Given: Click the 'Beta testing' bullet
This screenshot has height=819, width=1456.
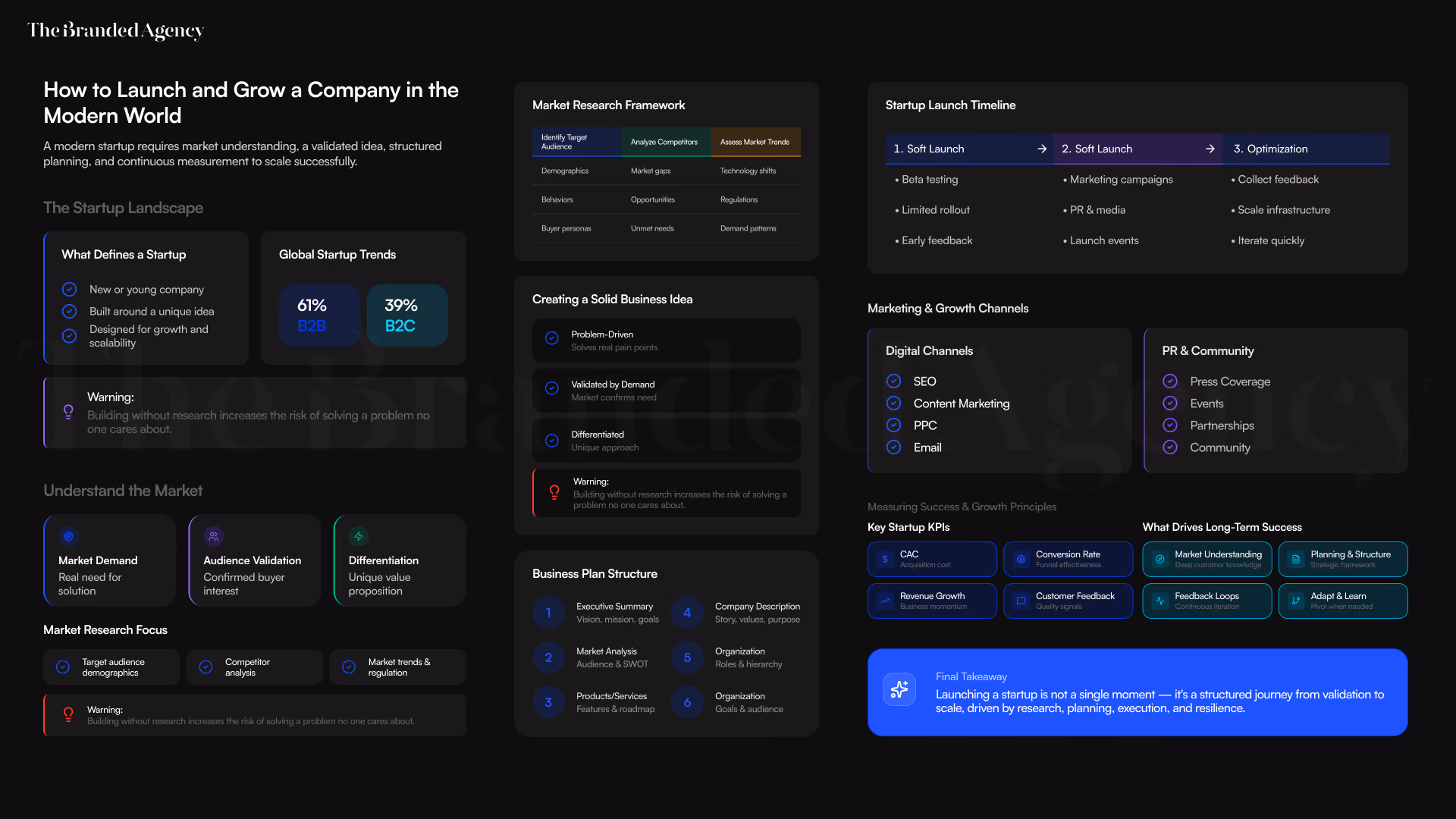Looking at the screenshot, I should click(x=927, y=179).
